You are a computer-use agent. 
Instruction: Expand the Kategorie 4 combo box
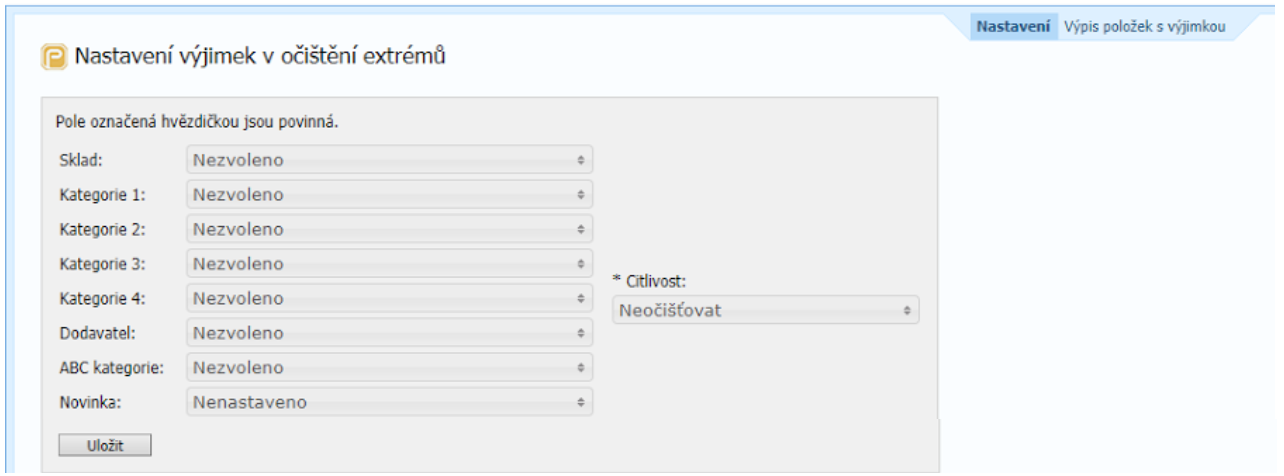[389, 299]
